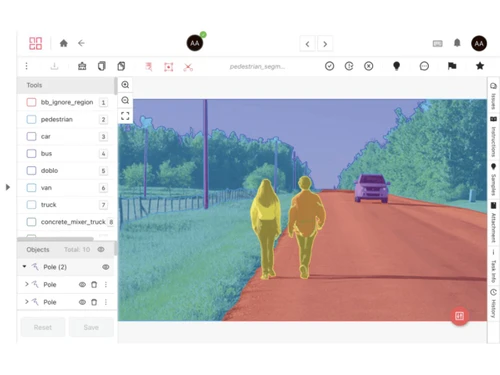This screenshot has width=500, height=375.
Task: Open more options for first Pole
Action: pos(106,284)
